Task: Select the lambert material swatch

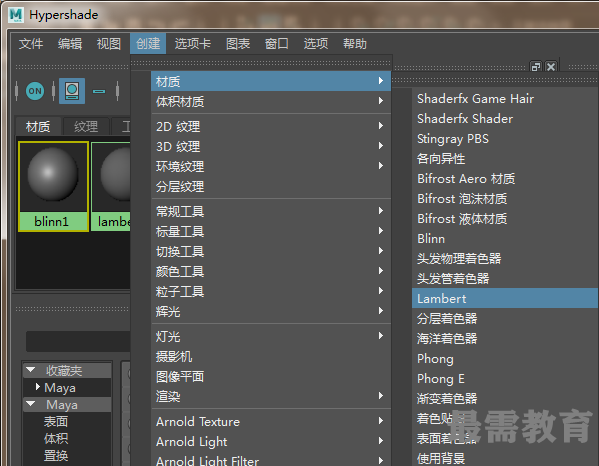Action: coord(111,186)
